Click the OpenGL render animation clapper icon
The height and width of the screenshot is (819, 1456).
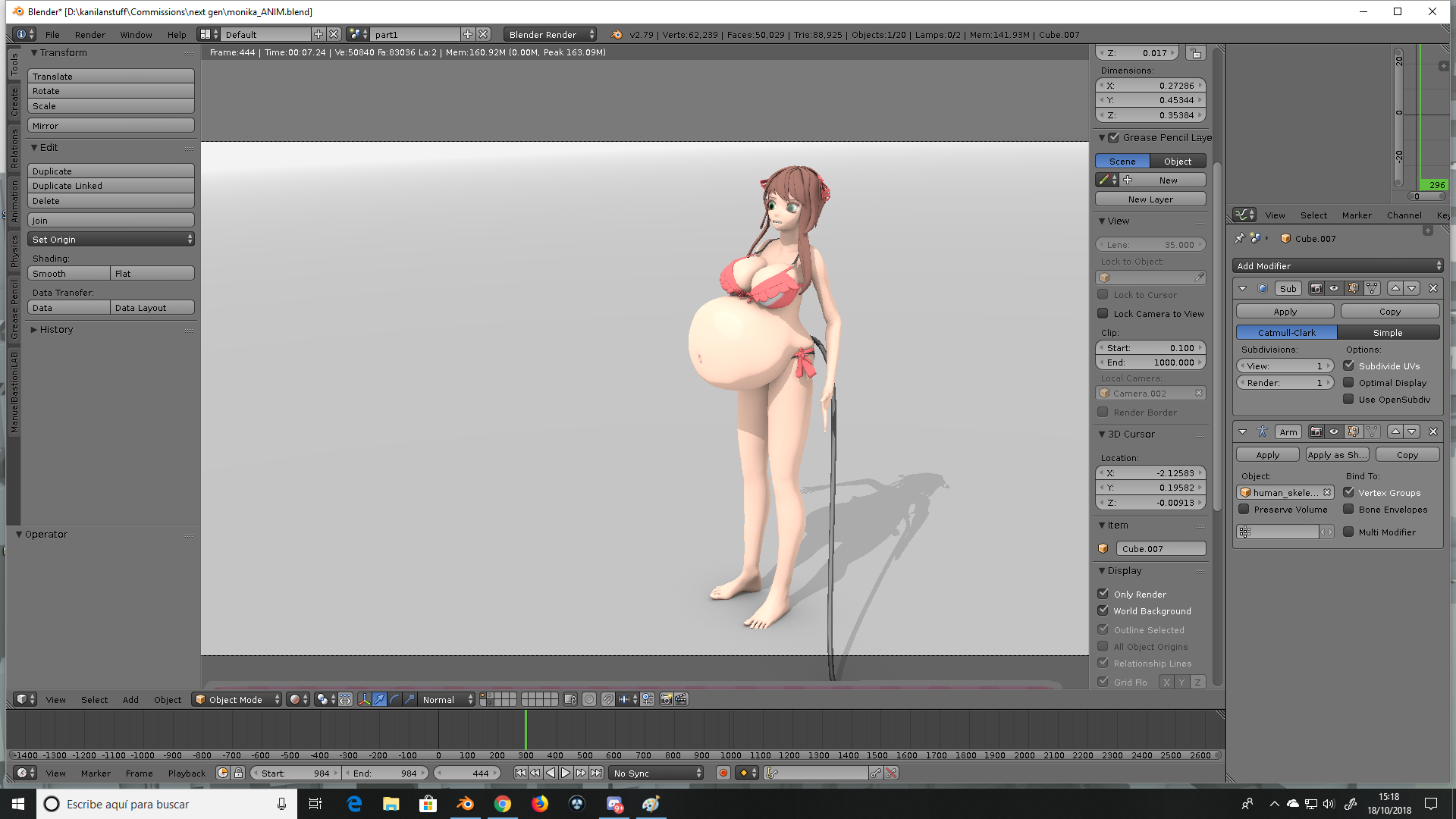click(x=681, y=699)
